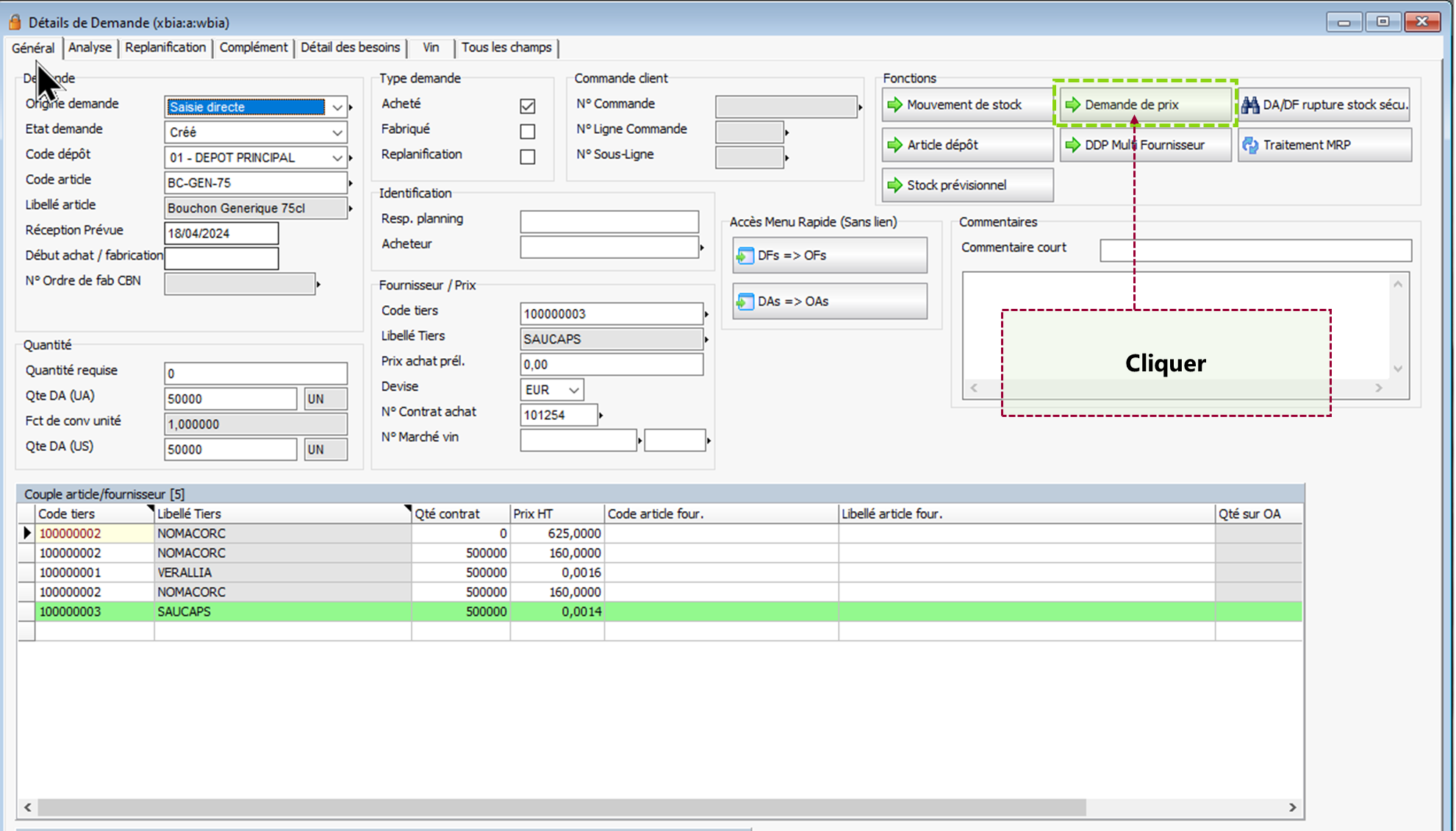Uncheck the Acheté checkbox
This screenshot has height=831, width=1456.
pyautogui.click(x=527, y=106)
